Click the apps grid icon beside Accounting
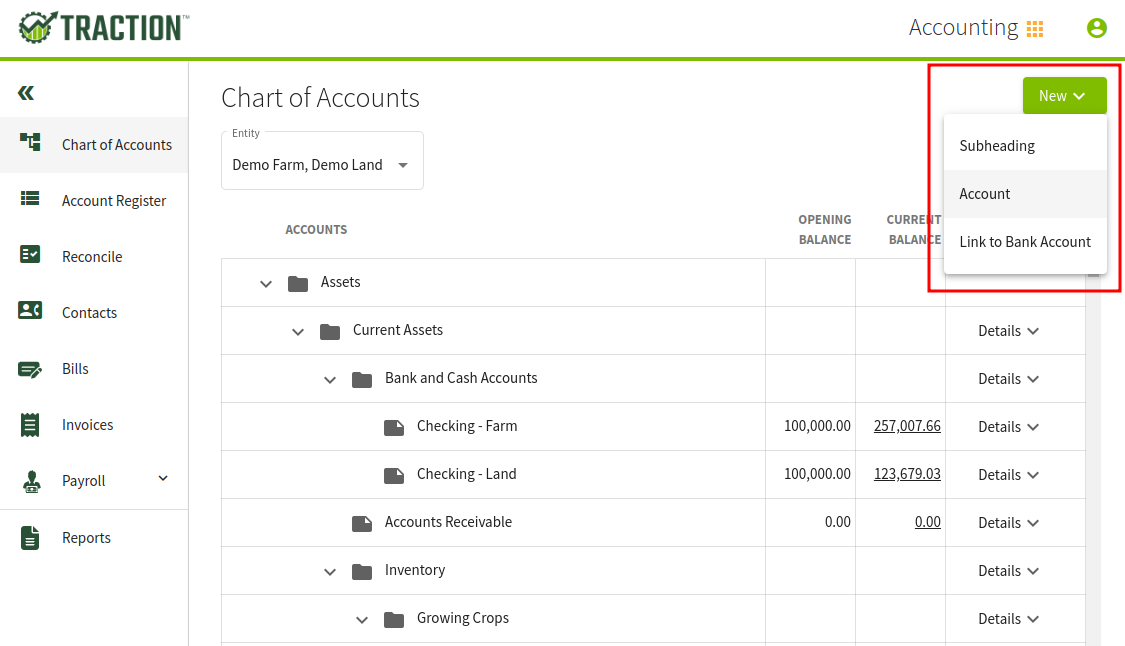 [x=1035, y=28]
